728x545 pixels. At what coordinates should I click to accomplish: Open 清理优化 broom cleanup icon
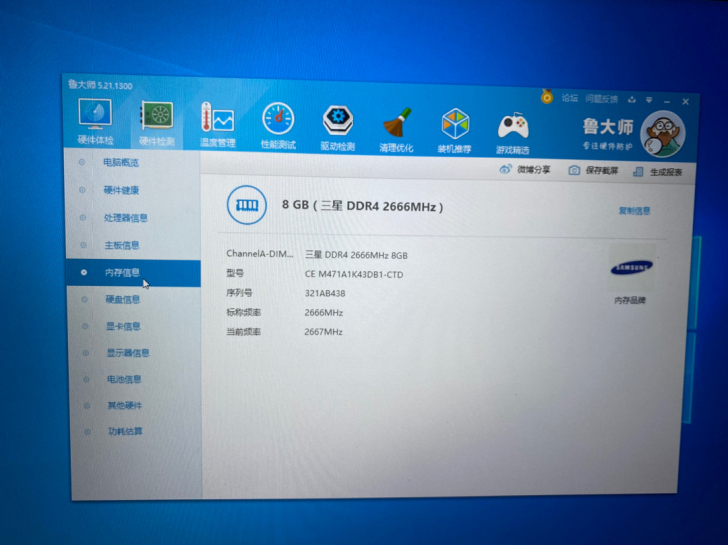pyautogui.click(x=396, y=130)
